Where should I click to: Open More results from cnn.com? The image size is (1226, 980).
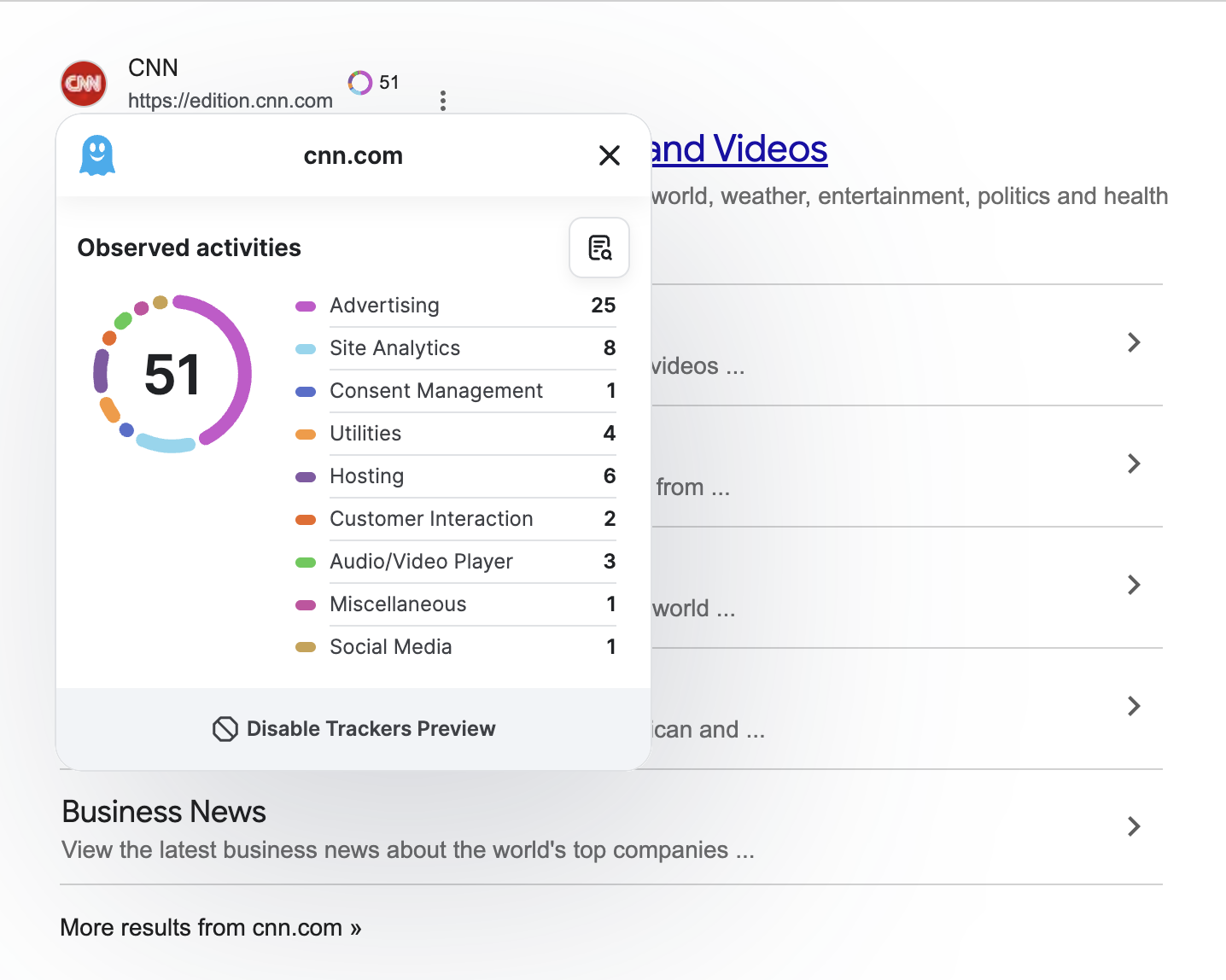pos(211,928)
